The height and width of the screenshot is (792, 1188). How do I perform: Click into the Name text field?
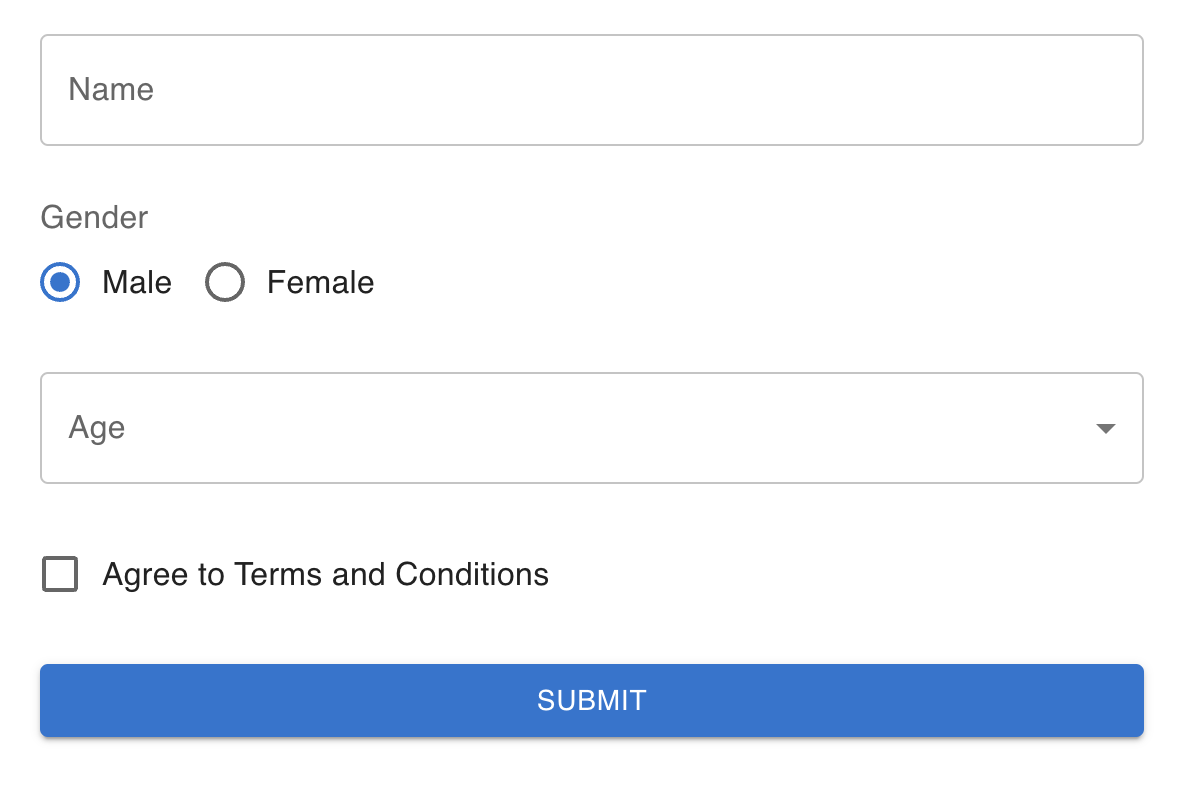pyautogui.click(x=590, y=90)
